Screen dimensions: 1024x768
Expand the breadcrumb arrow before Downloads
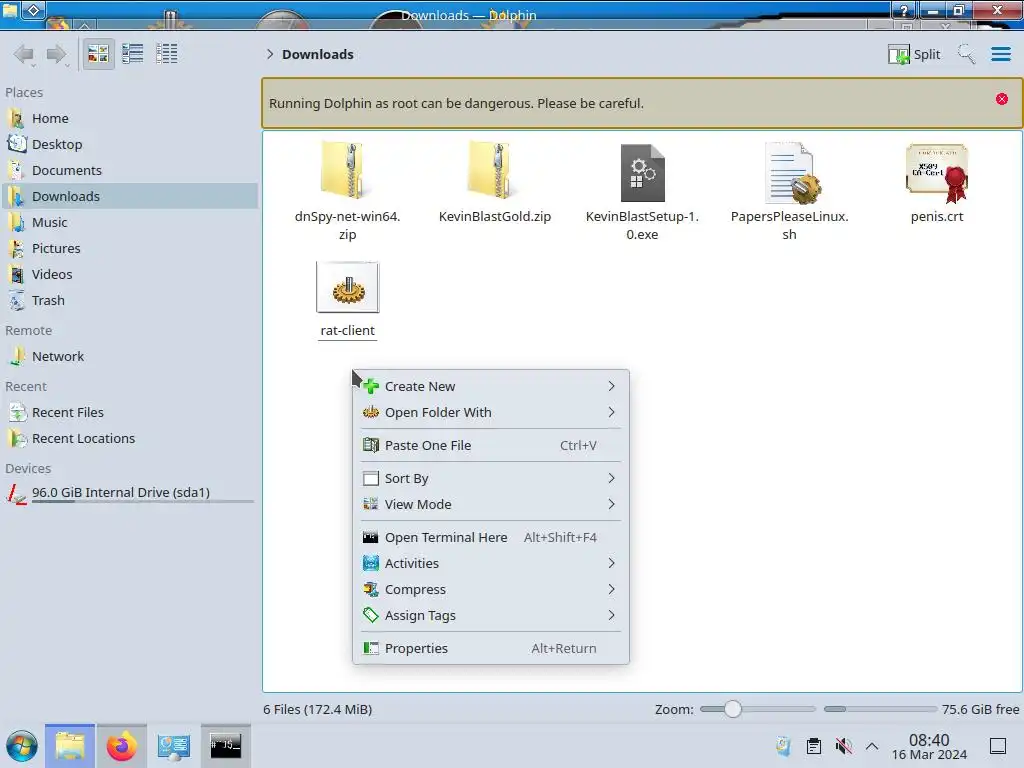(270, 54)
